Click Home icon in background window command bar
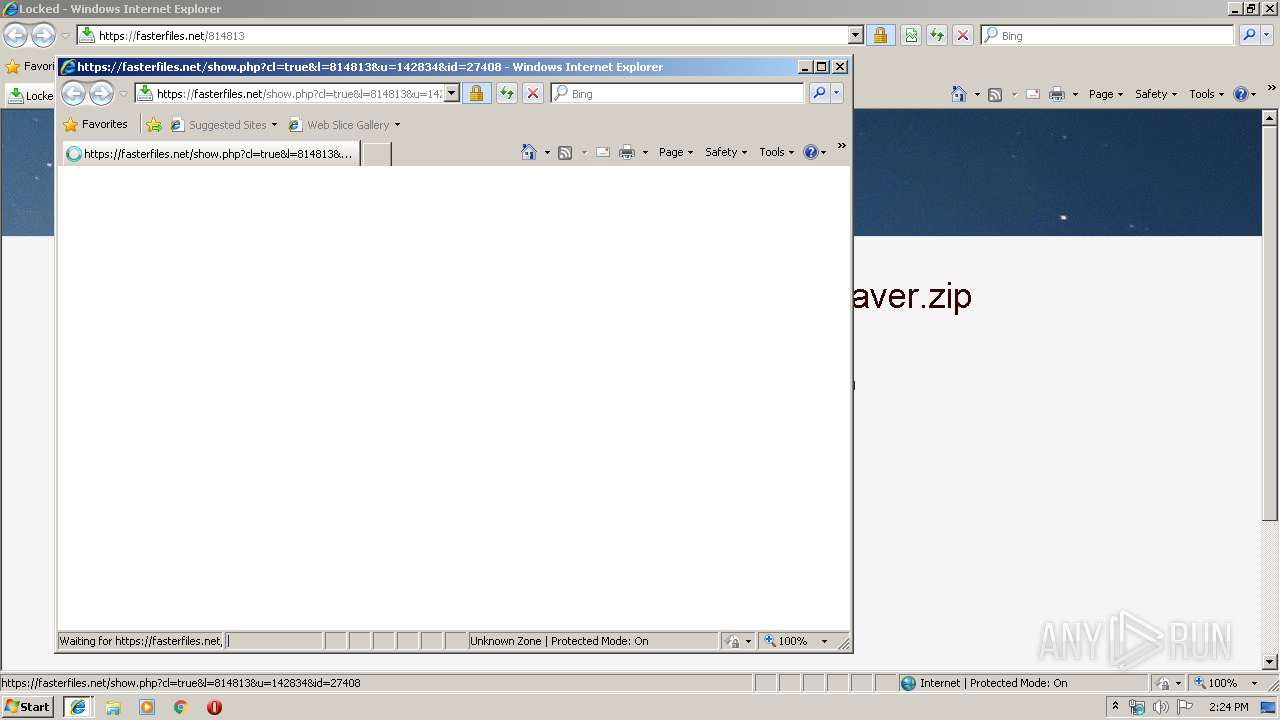 [x=959, y=94]
